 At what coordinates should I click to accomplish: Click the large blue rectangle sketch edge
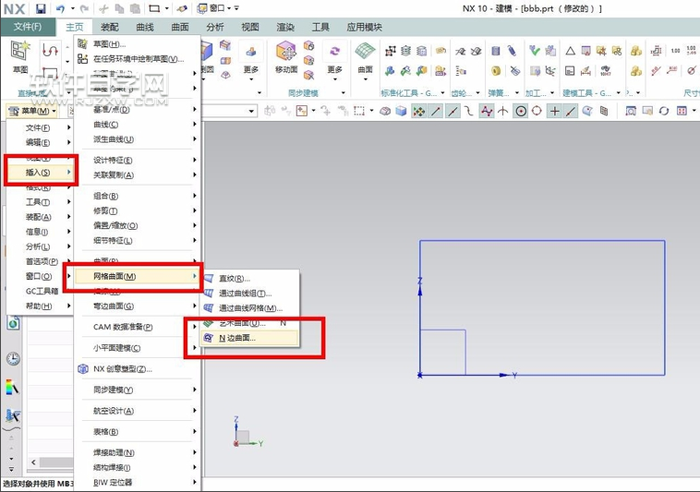[x=542, y=241]
